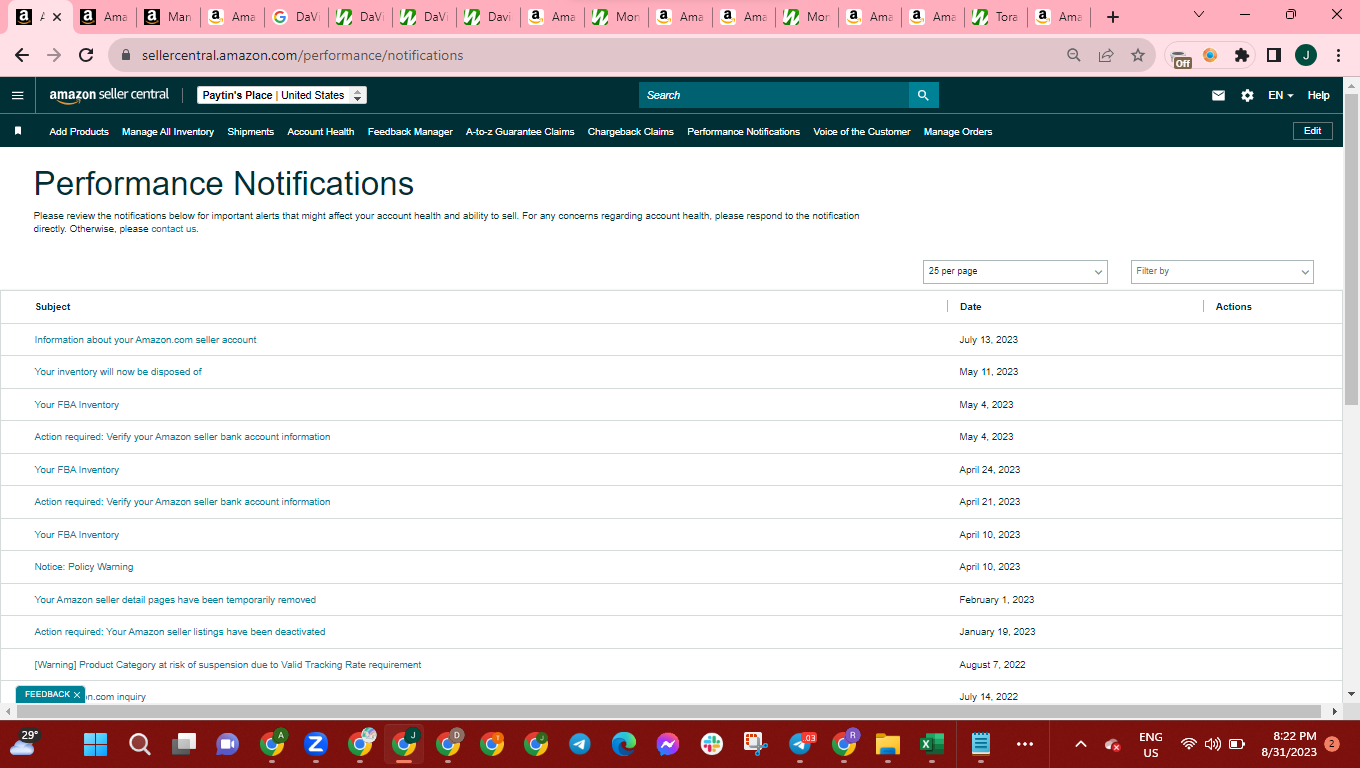This screenshot has width=1360, height=768.
Task: Open Add Products in the nav bar
Action: point(79,132)
